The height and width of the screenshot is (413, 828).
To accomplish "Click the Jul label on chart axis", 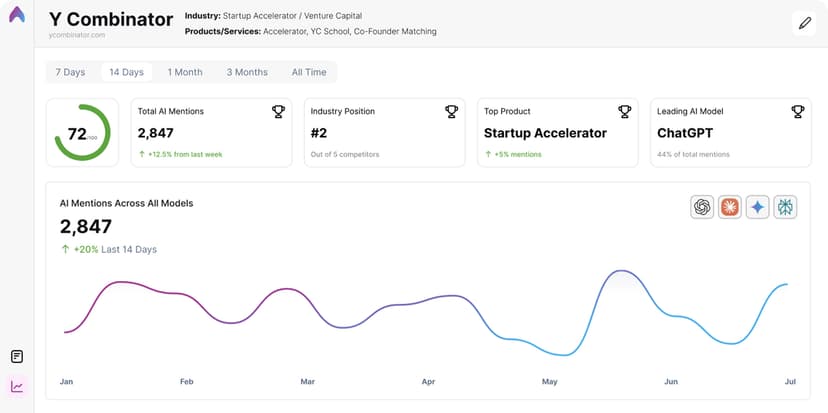I will pos(791,381).
